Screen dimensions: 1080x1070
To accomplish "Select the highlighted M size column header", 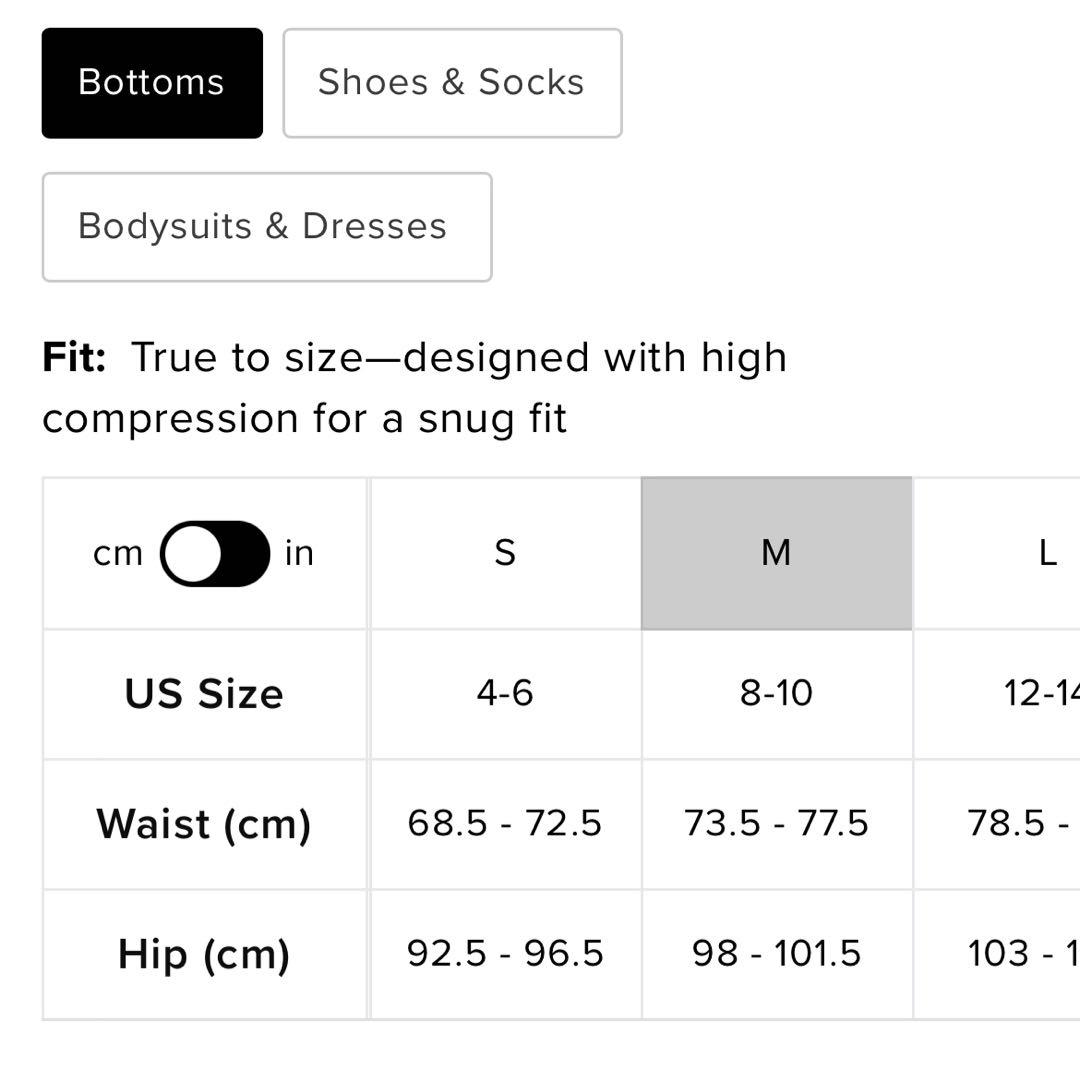I will (x=776, y=553).
